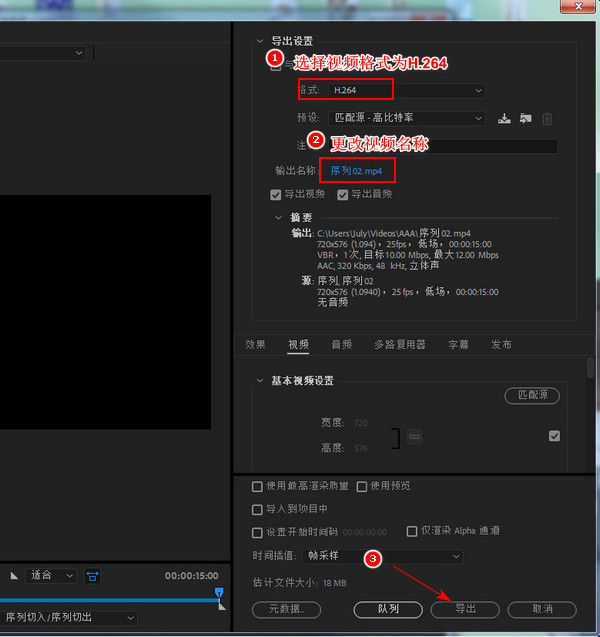The width and height of the screenshot is (600, 637).
Task: Open the Time Interpolation dropdown 帧采样
Action: (383, 556)
